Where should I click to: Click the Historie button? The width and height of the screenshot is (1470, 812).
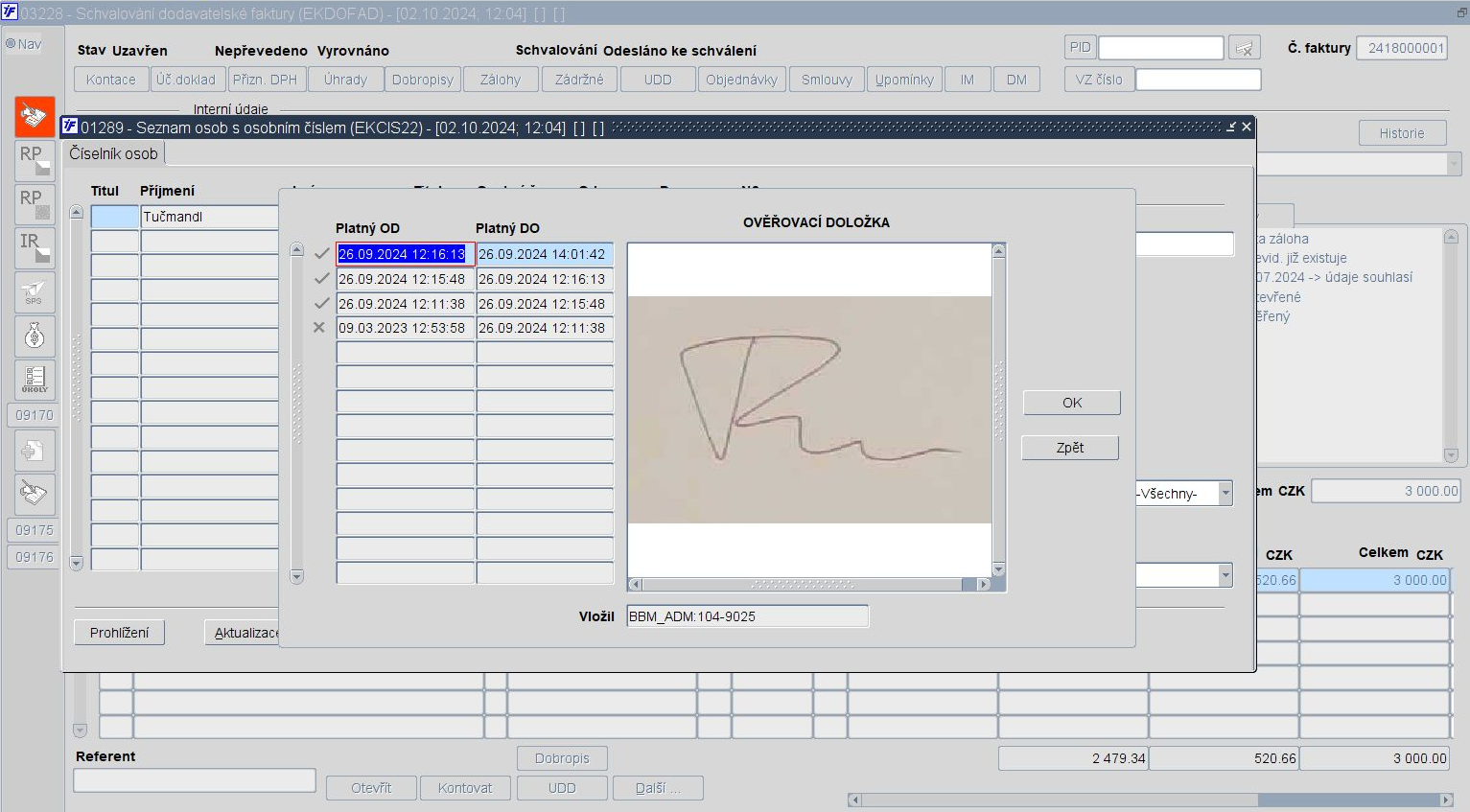(1402, 133)
